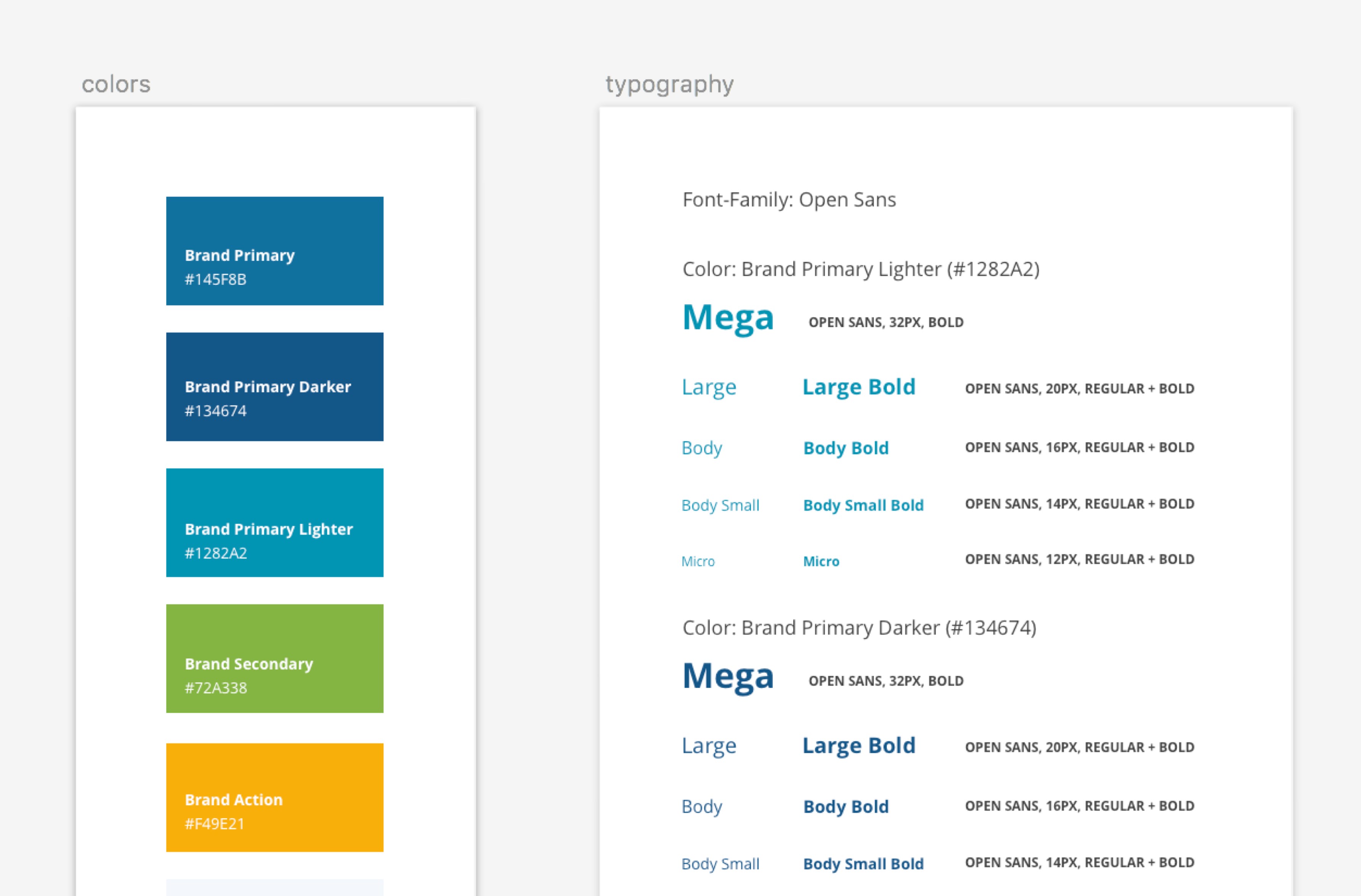This screenshot has height=896, width=1361.
Task: Click 'Body Bold' in the lighter section
Action: (x=846, y=448)
